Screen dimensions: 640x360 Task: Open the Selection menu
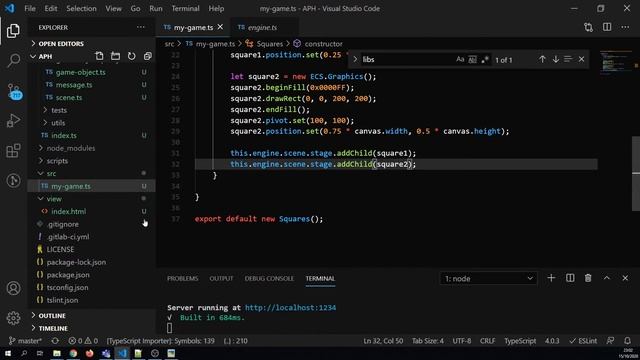(x=81, y=8)
